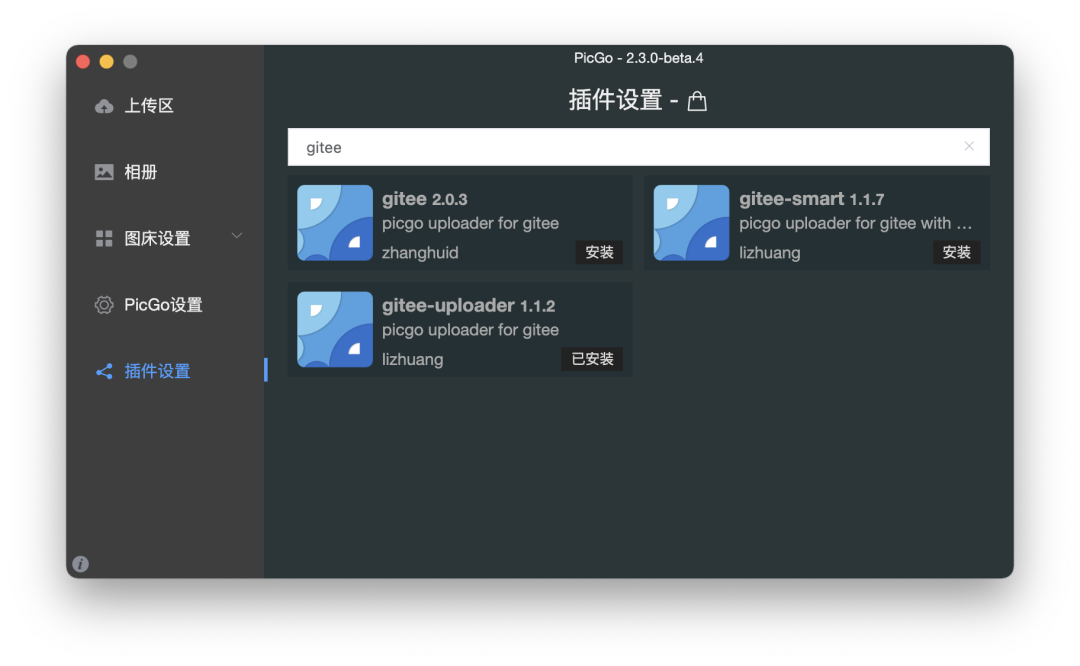Click the info icon at the bottom left

point(80,563)
